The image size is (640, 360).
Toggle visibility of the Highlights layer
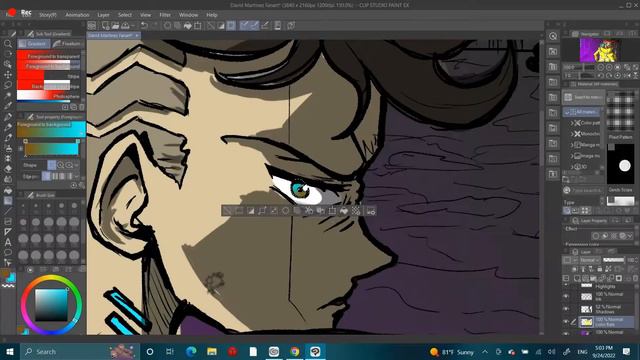pyautogui.click(x=566, y=286)
